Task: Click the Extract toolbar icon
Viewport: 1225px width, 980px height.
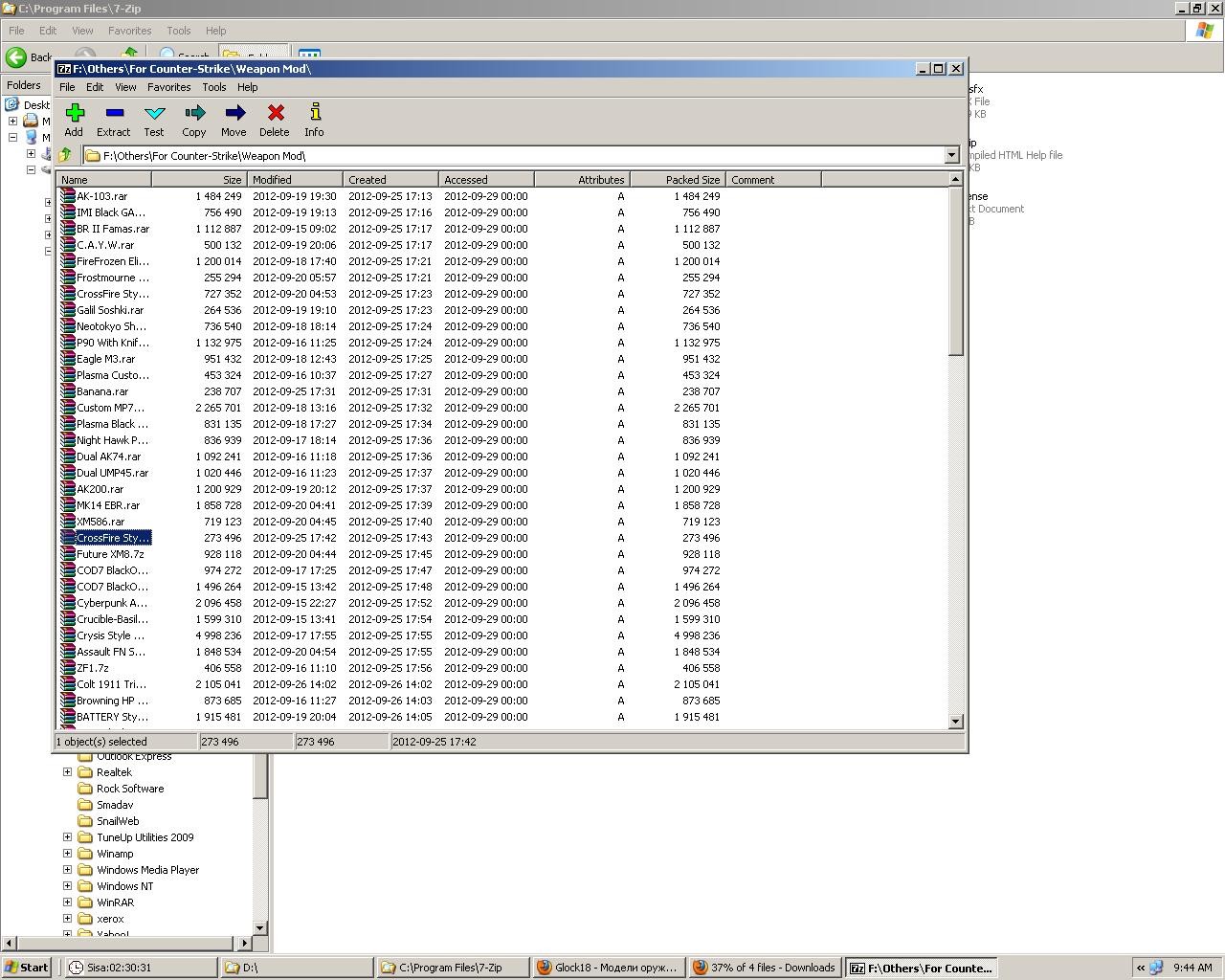Action: point(114,113)
